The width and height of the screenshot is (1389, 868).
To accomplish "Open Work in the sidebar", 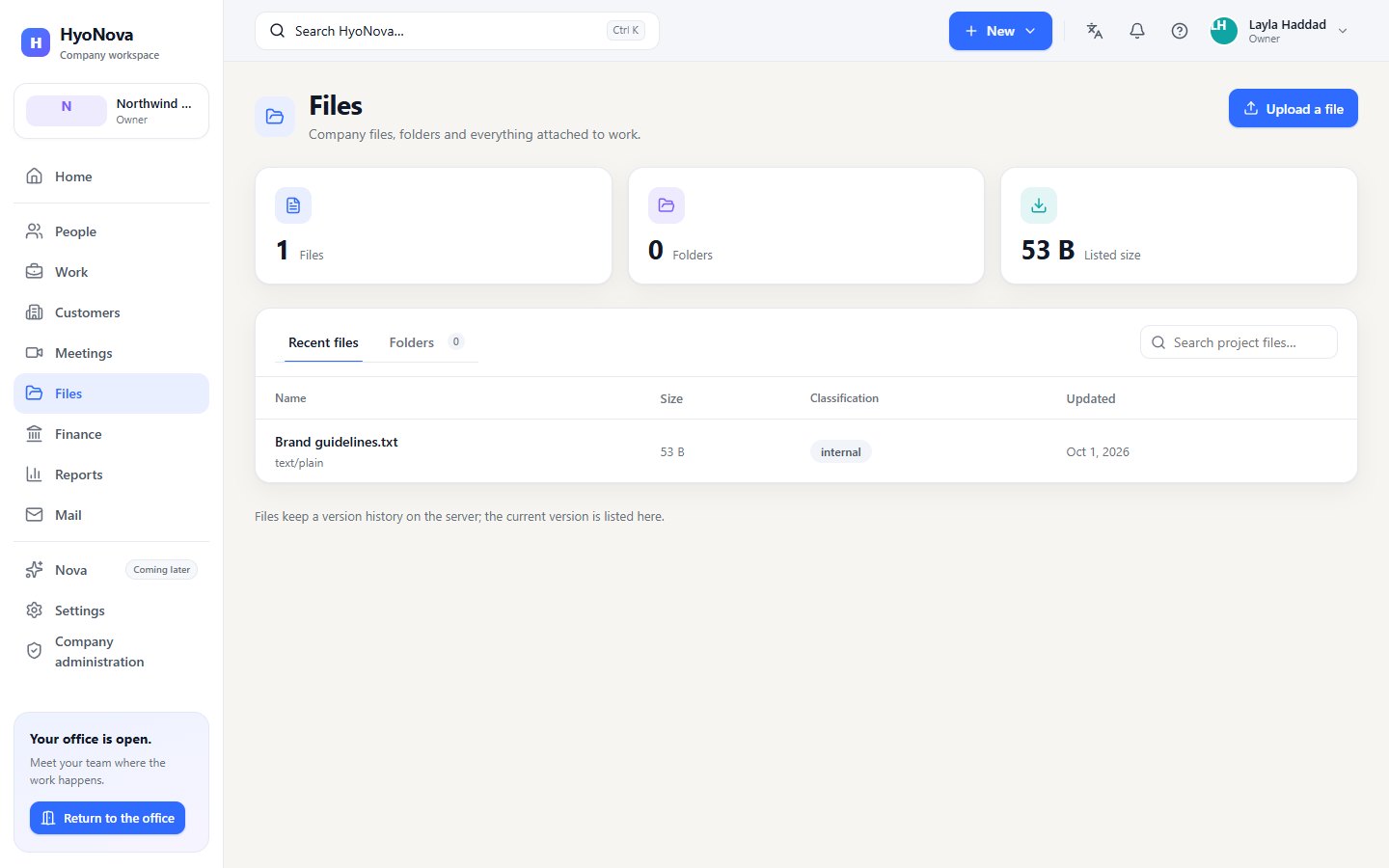I will 111,272.
